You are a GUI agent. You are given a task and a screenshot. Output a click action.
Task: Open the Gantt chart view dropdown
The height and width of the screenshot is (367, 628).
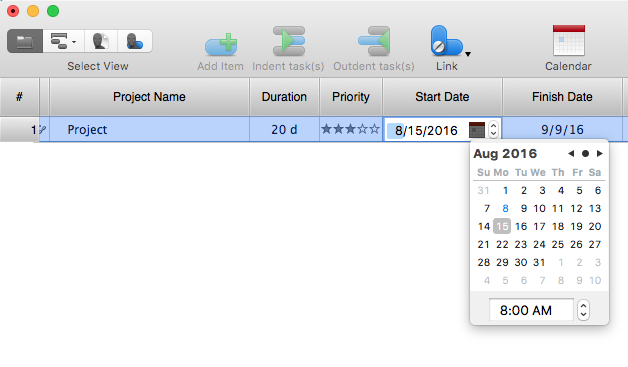coord(63,41)
